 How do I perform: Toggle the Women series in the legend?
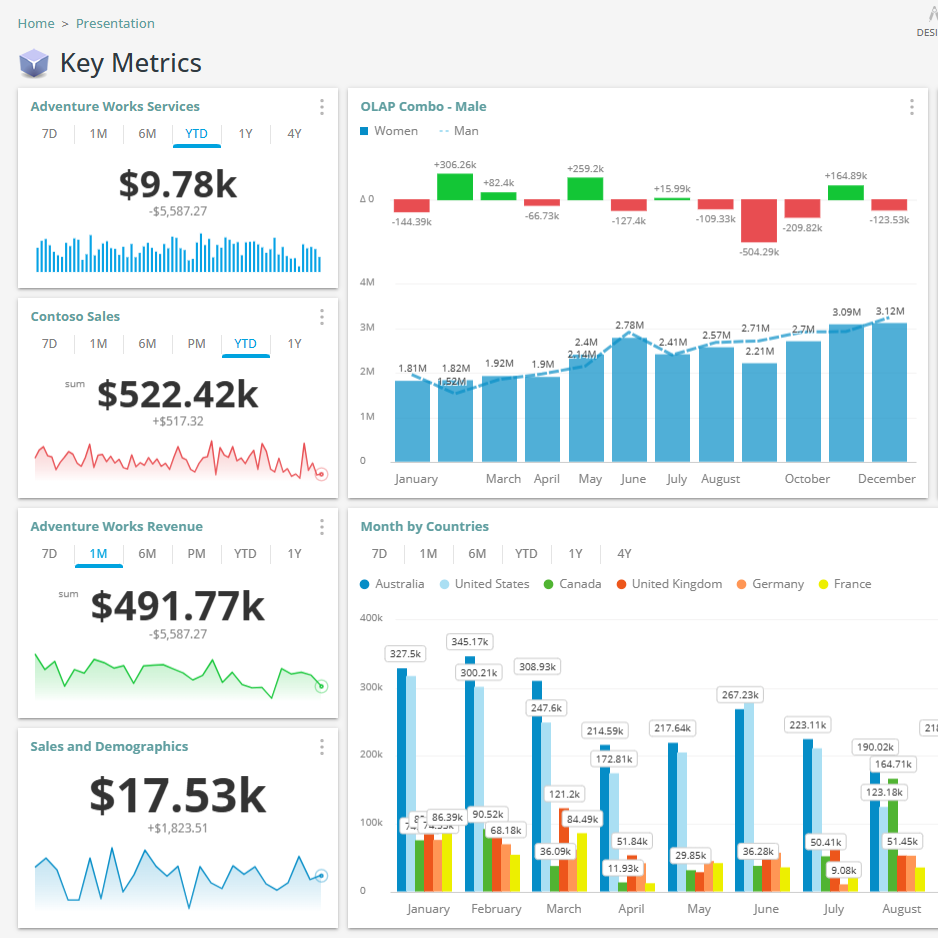coord(389,130)
